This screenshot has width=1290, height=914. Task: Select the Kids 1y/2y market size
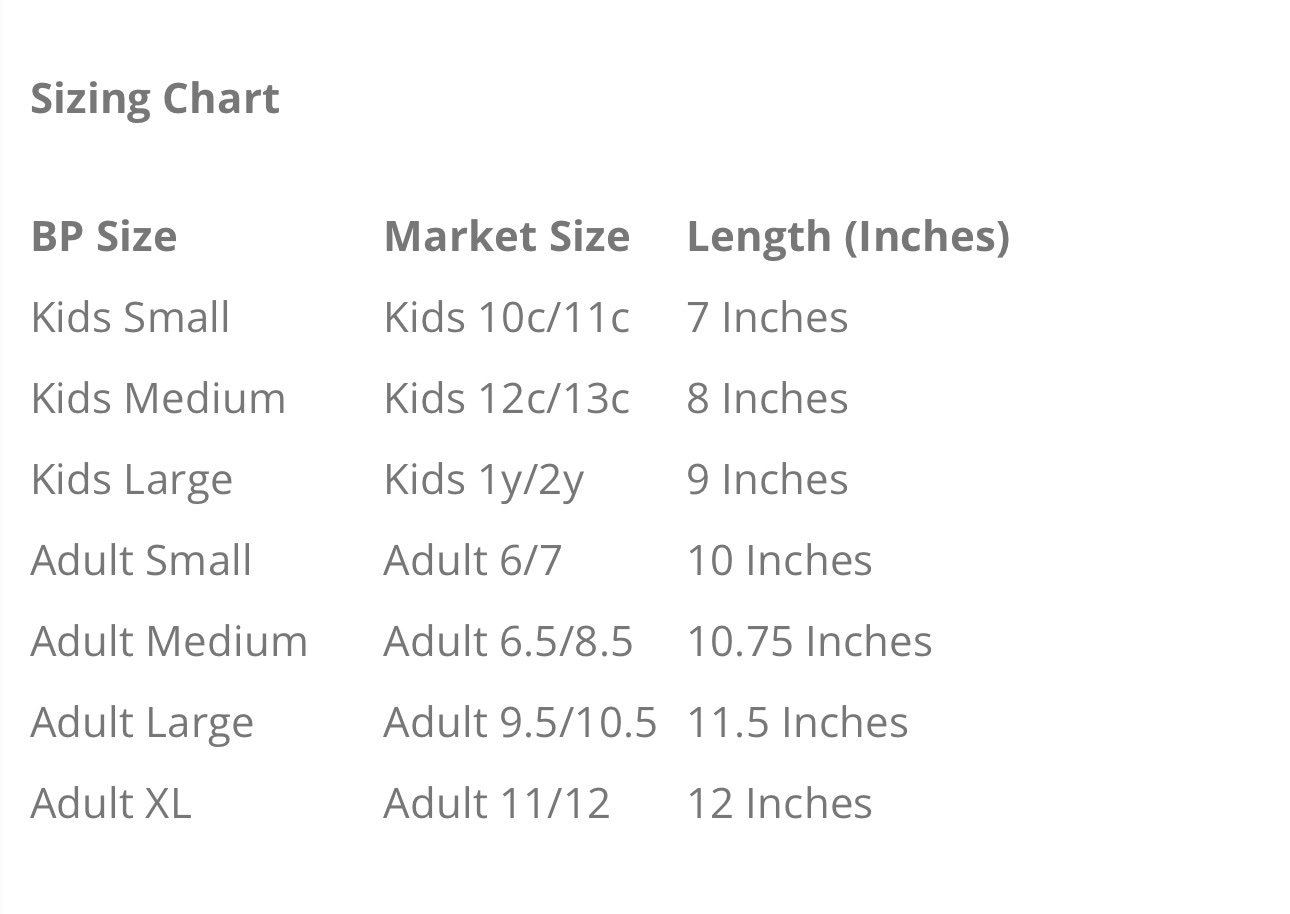coord(484,481)
